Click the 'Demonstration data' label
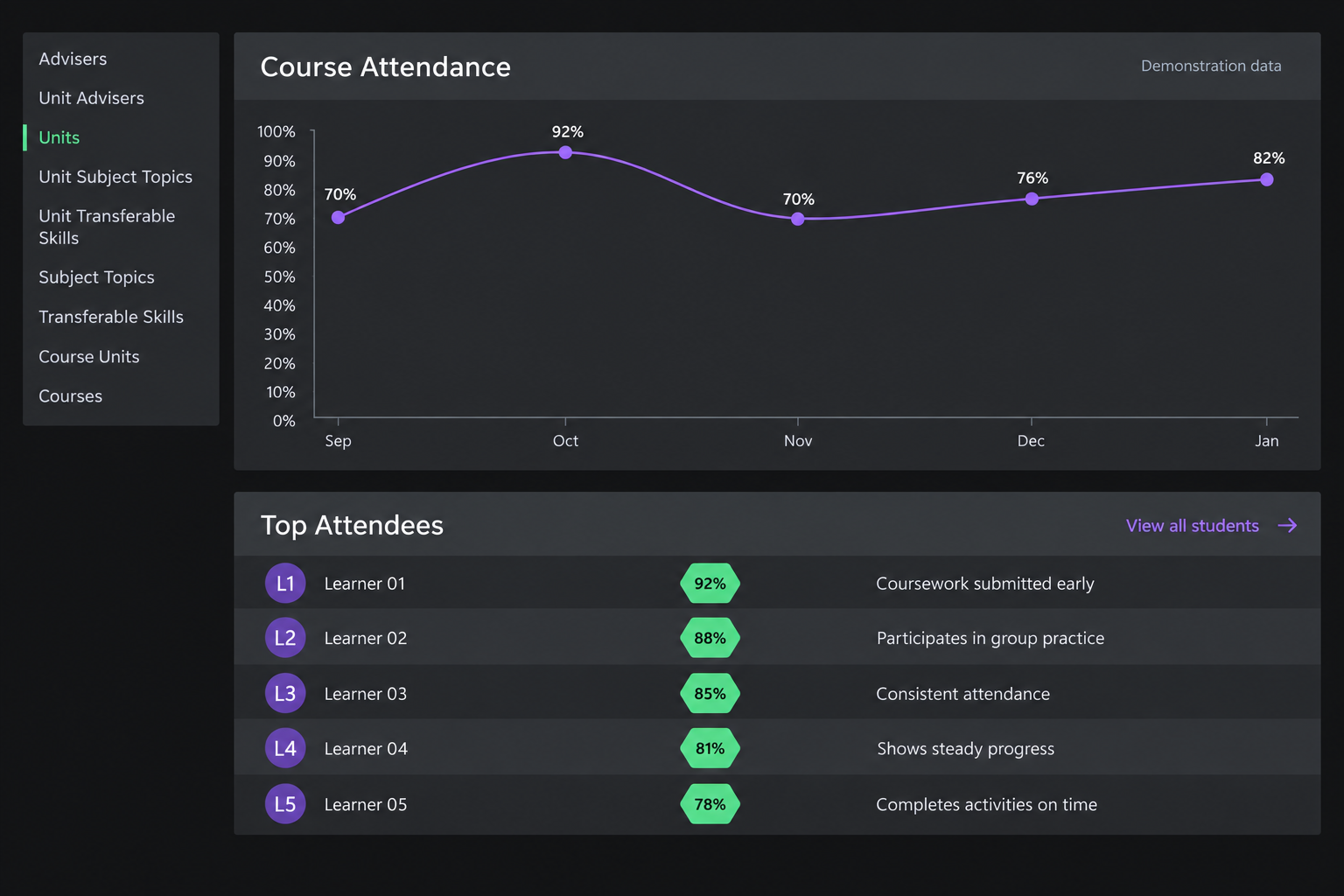Image resolution: width=1344 pixels, height=896 pixels. pyautogui.click(x=1211, y=66)
